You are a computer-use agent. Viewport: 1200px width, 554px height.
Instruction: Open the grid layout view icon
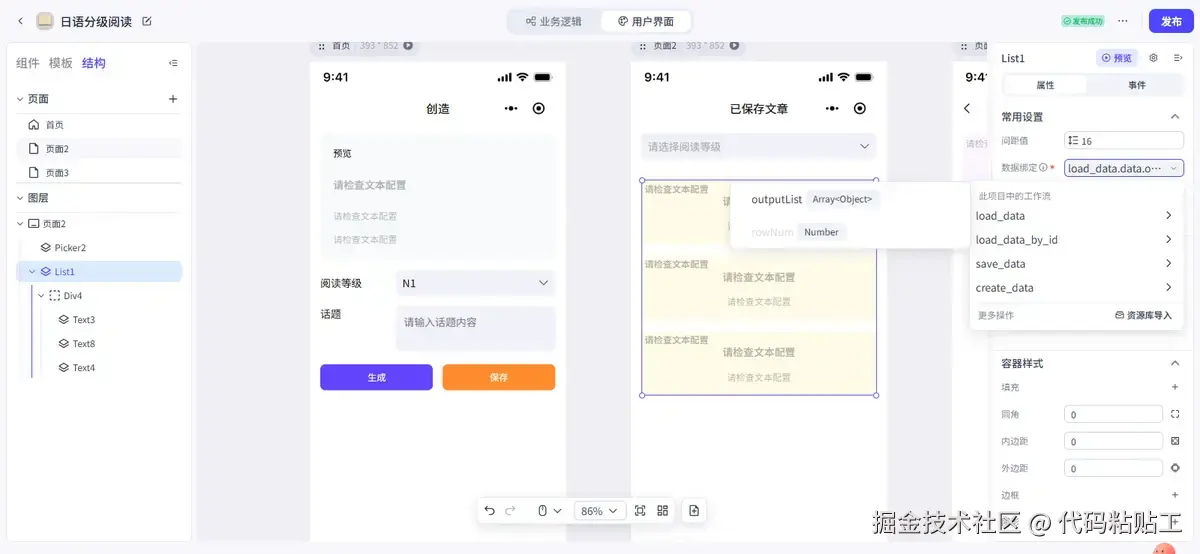coord(662,511)
